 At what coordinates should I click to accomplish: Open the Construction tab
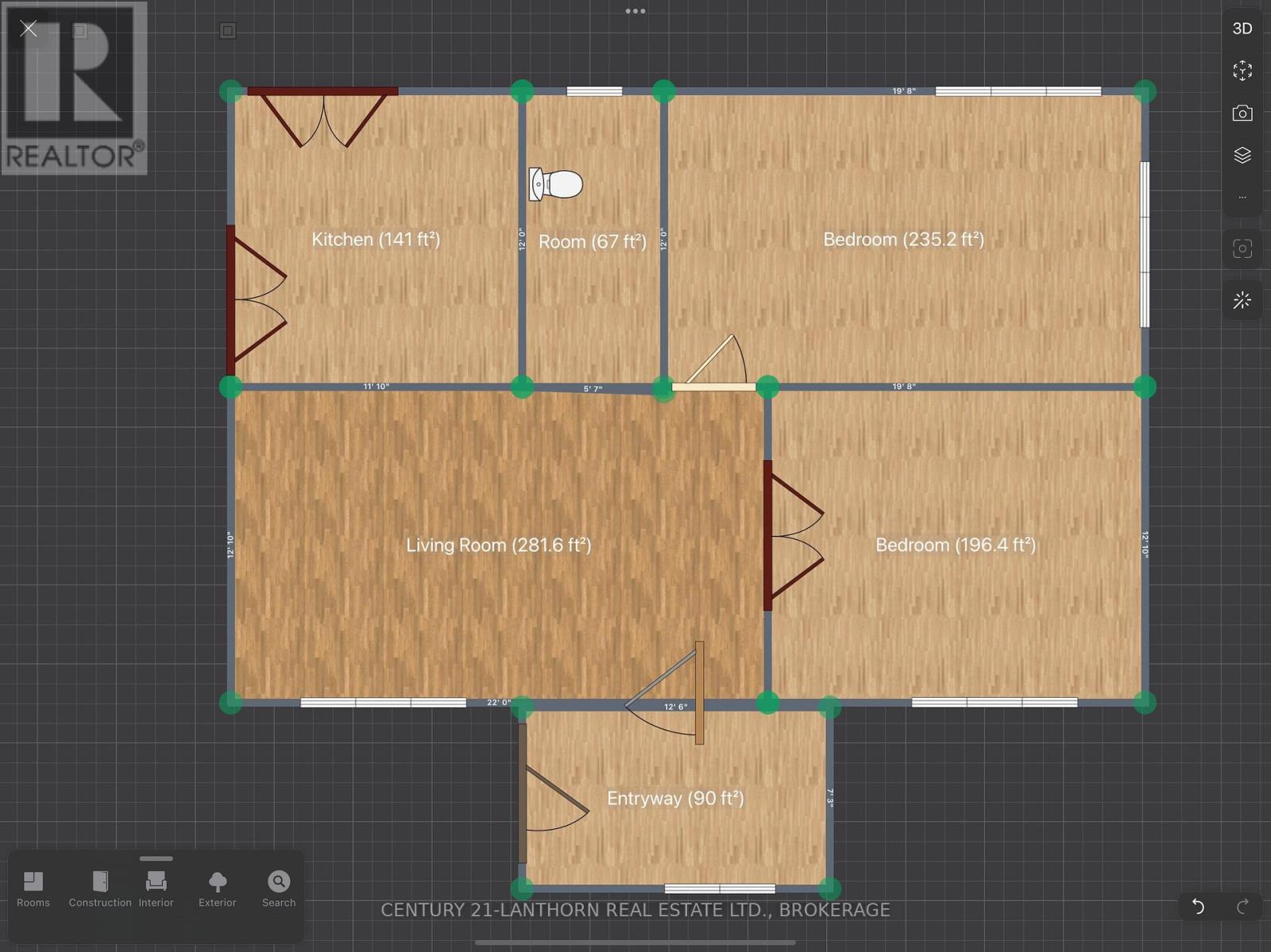pyautogui.click(x=100, y=888)
